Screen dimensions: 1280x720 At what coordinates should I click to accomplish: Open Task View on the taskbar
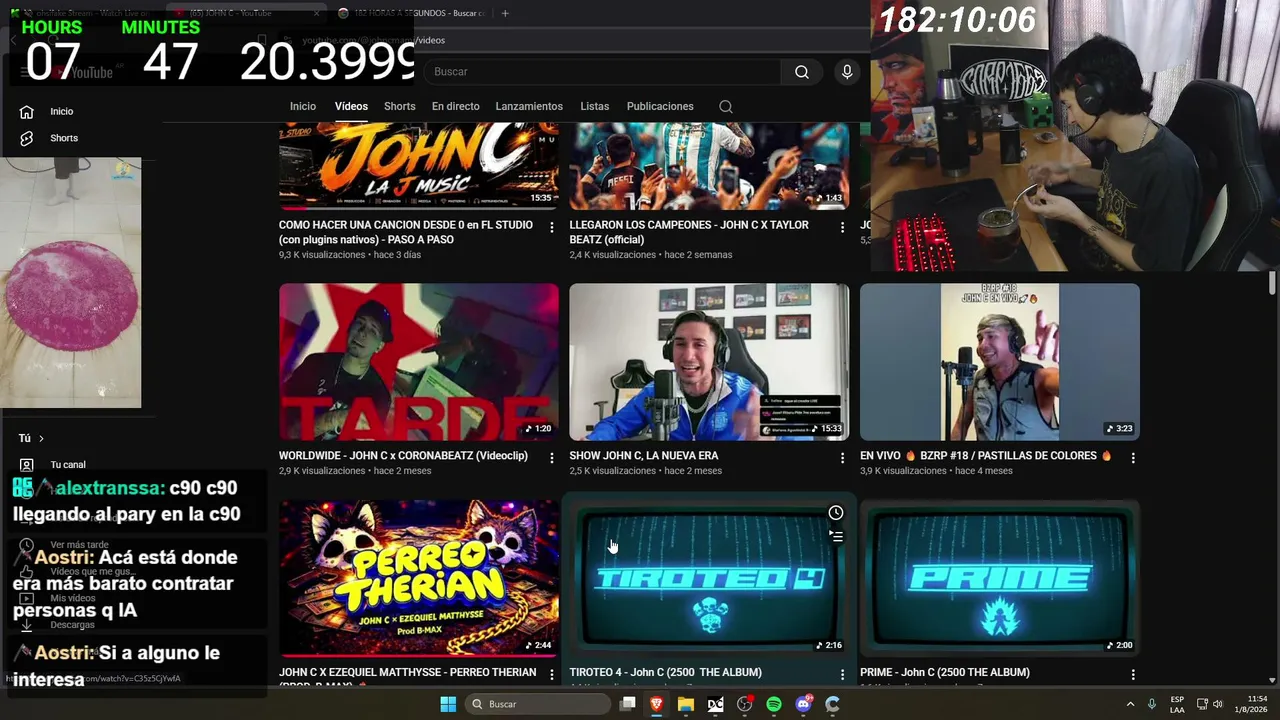pos(628,704)
